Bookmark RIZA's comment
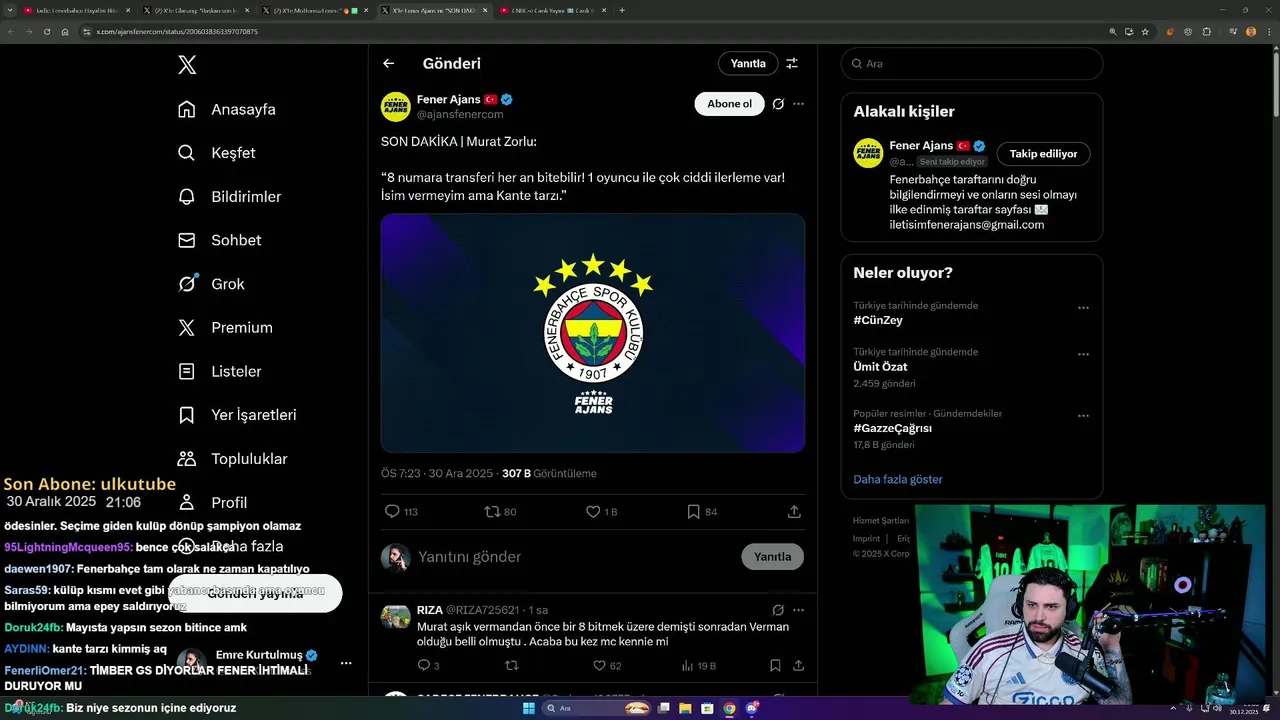 pyautogui.click(x=775, y=665)
